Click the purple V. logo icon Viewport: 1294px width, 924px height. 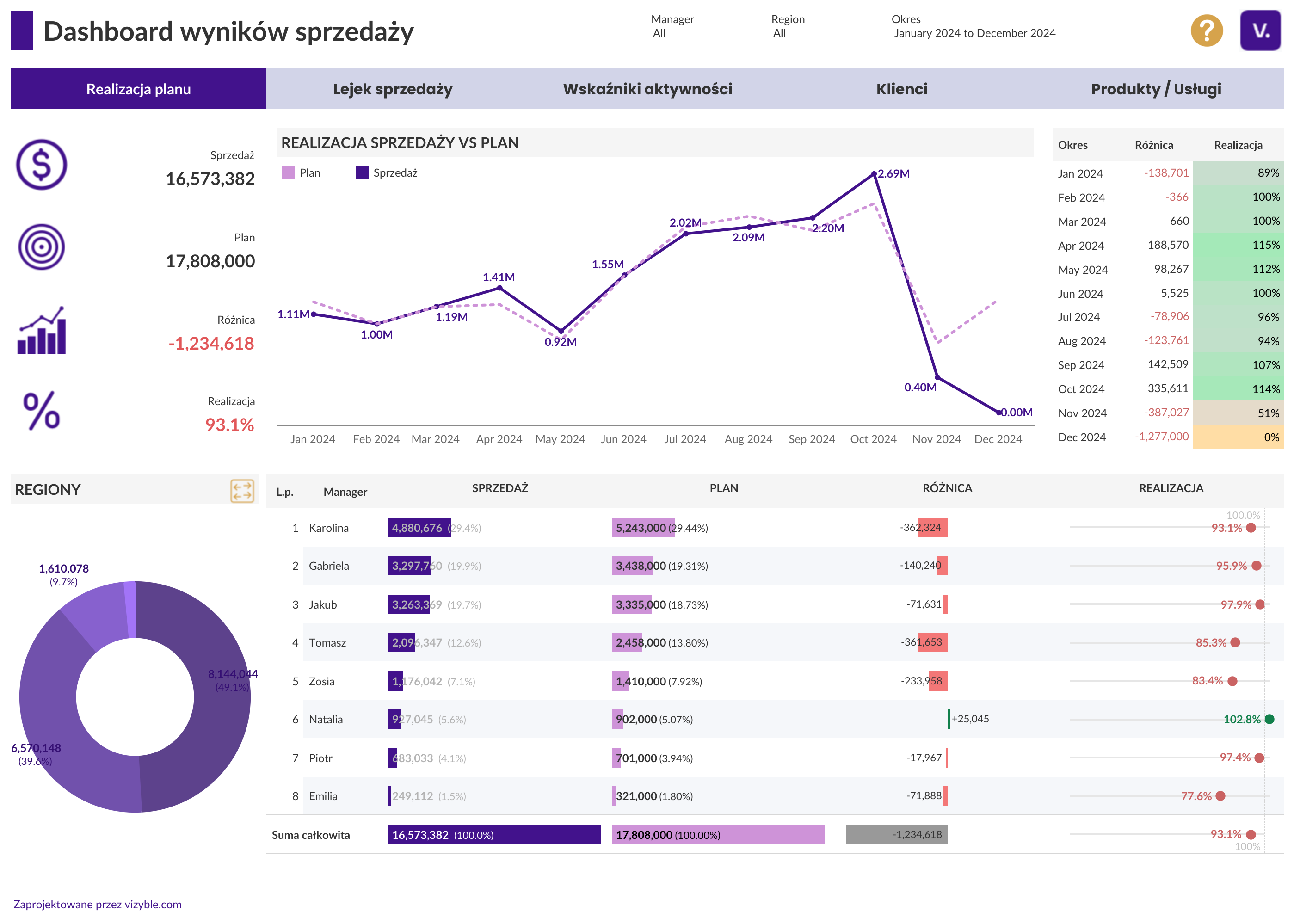(1260, 31)
